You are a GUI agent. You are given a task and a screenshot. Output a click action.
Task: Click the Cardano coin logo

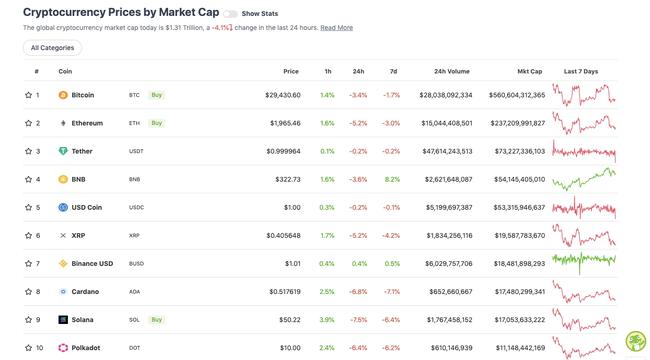coord(63,292)
